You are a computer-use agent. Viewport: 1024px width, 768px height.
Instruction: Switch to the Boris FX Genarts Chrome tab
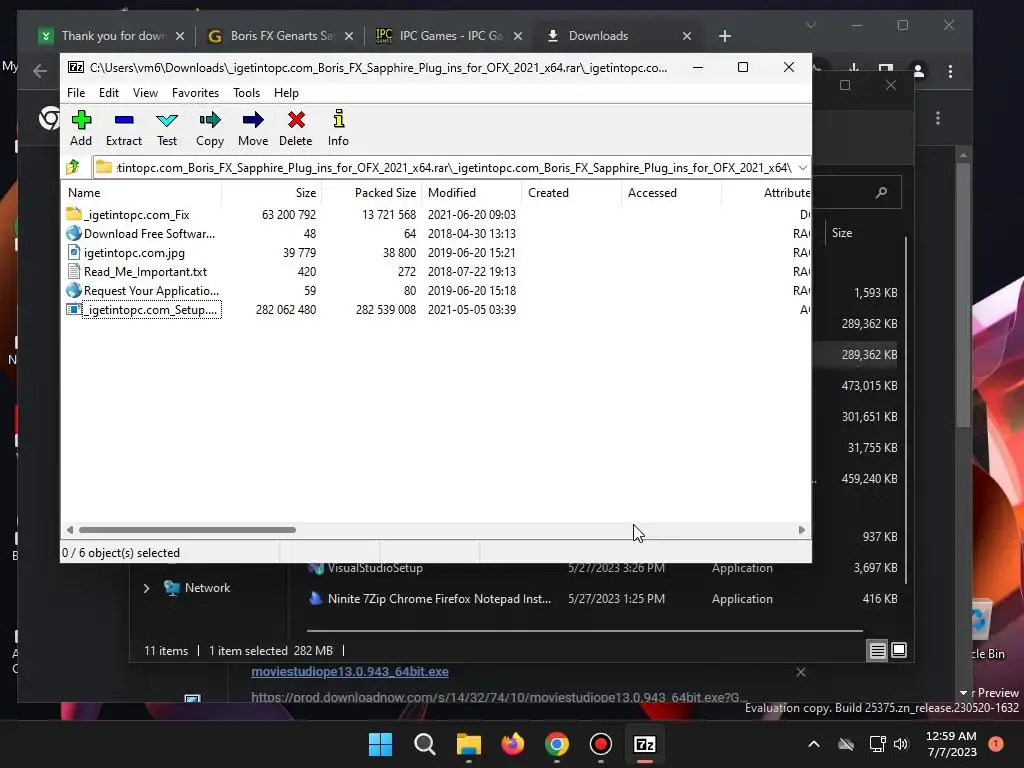tap(281, 36)
